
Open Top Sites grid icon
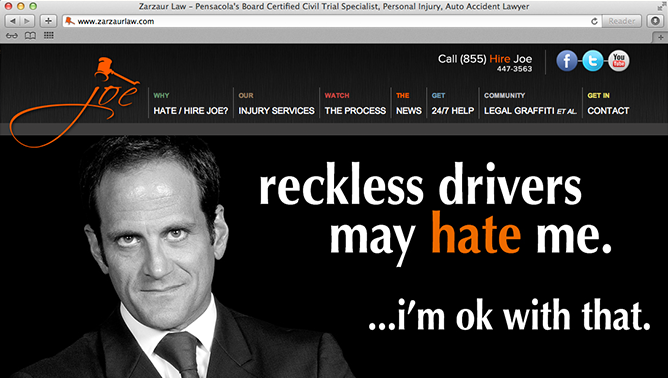click(x=49, y=35)
